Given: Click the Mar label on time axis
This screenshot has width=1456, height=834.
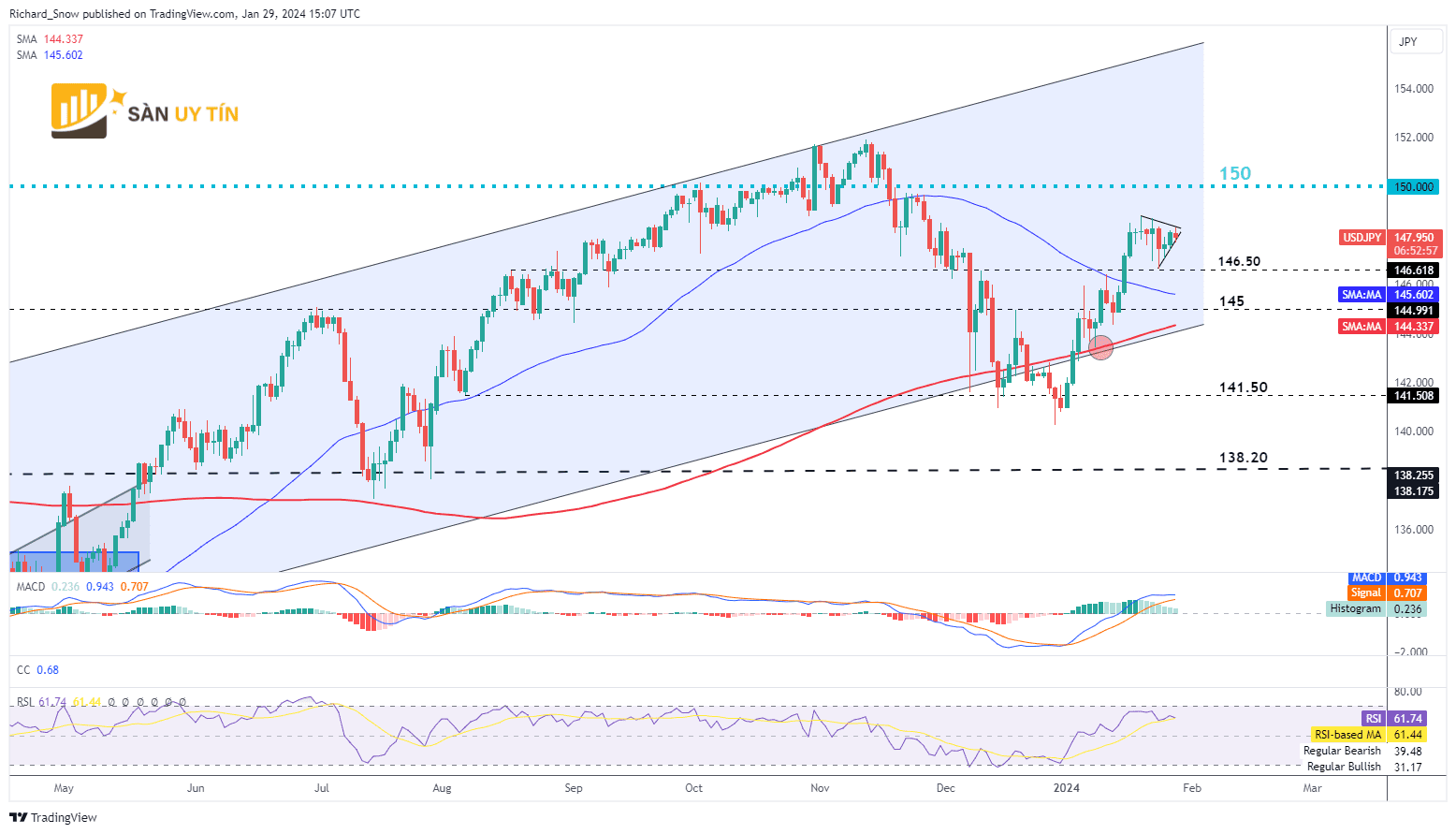Looking at the screenshot, I should pos(1313,788).
